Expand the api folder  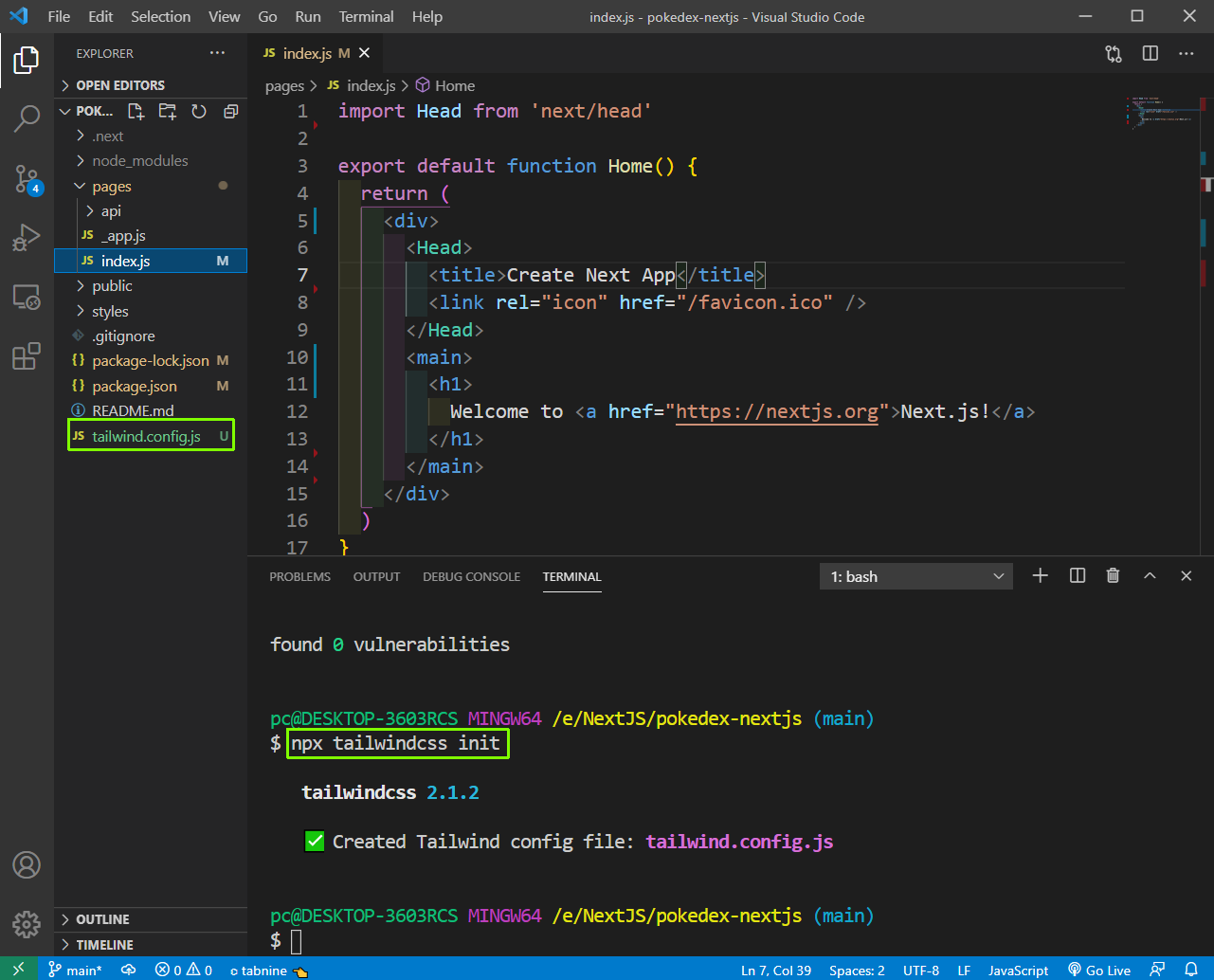[151, 210]
